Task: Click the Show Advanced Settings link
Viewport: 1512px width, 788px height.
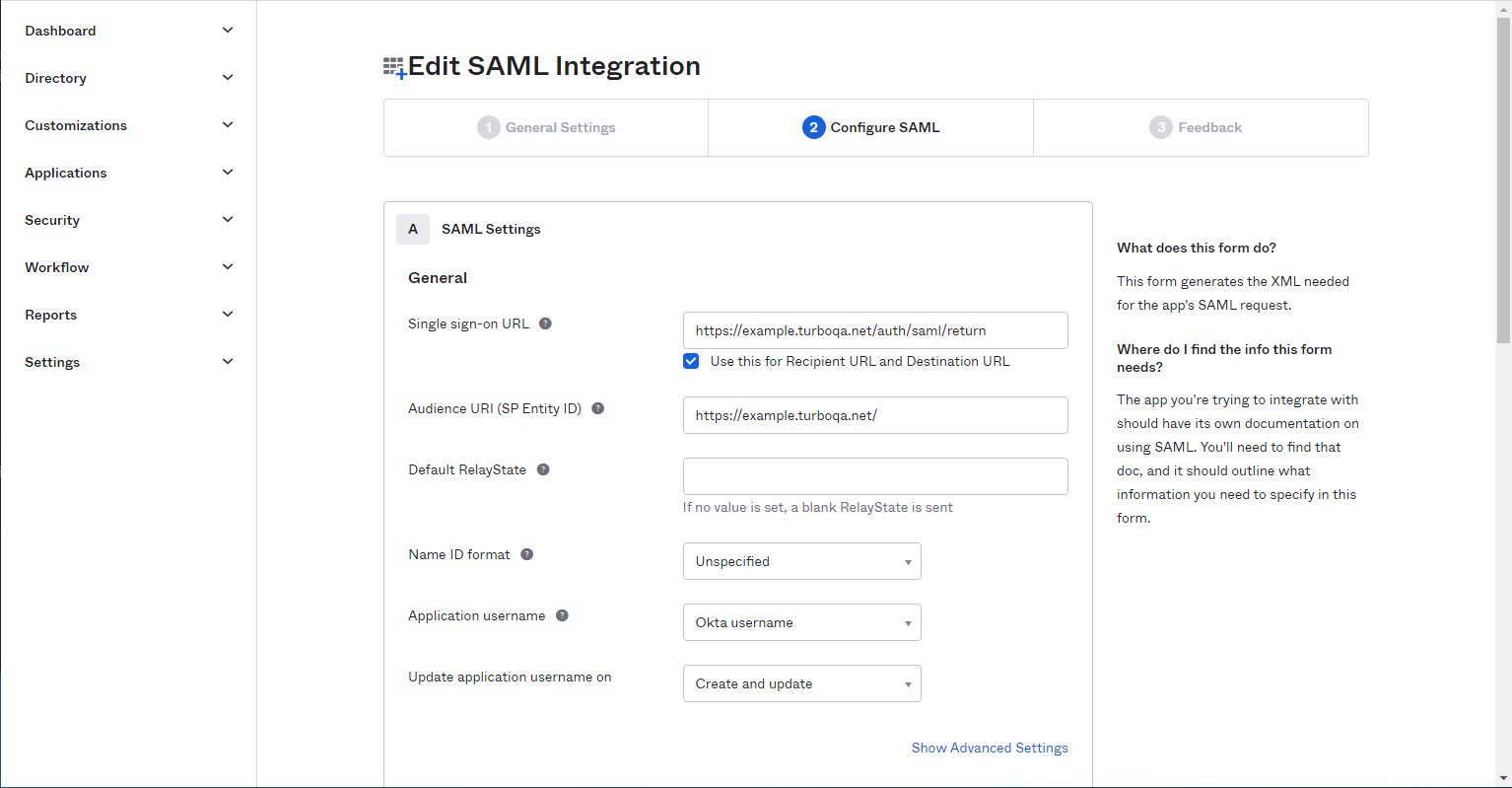Action: [990, 748]
